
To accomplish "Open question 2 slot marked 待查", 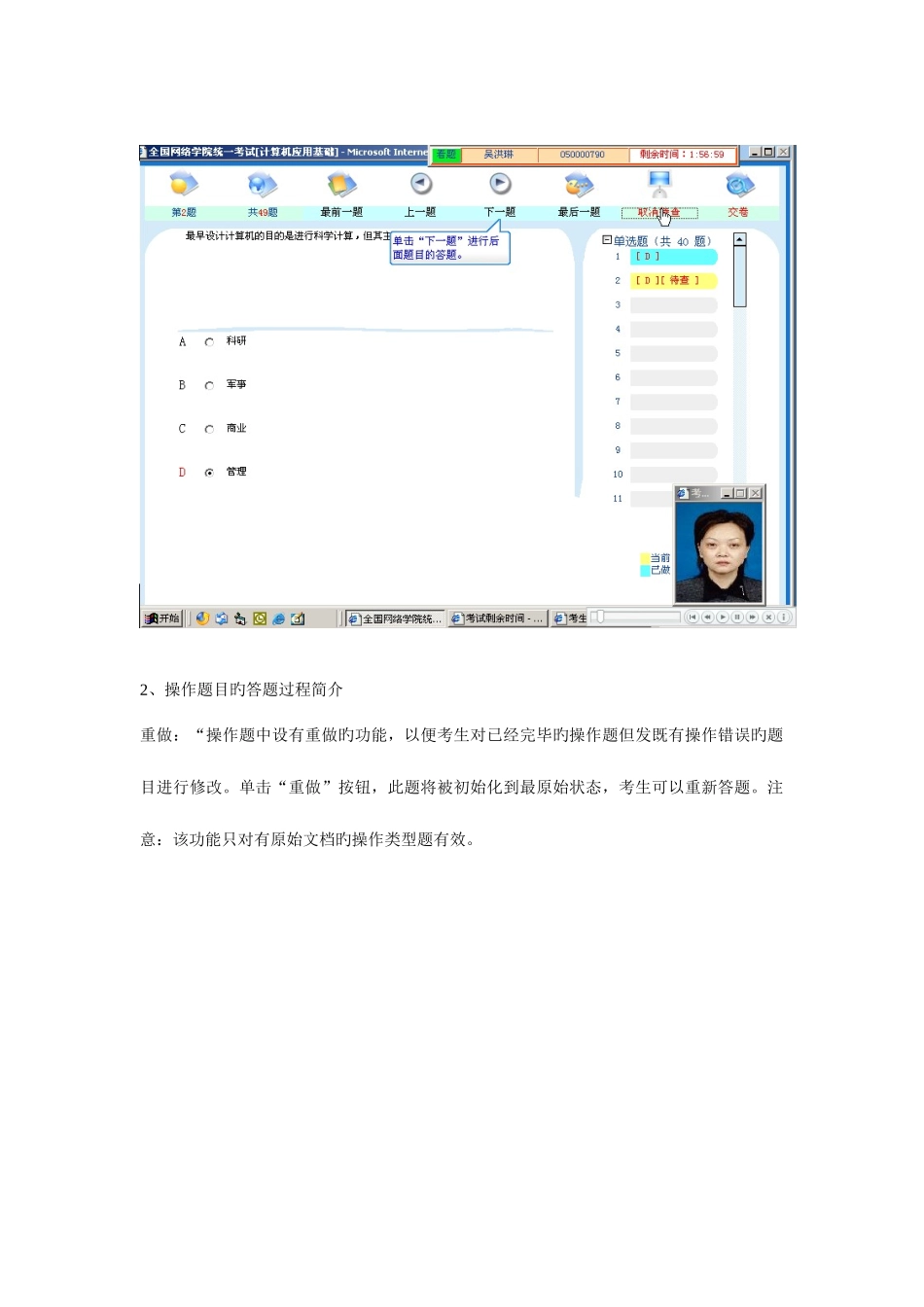I will click(x=674, y=281).
